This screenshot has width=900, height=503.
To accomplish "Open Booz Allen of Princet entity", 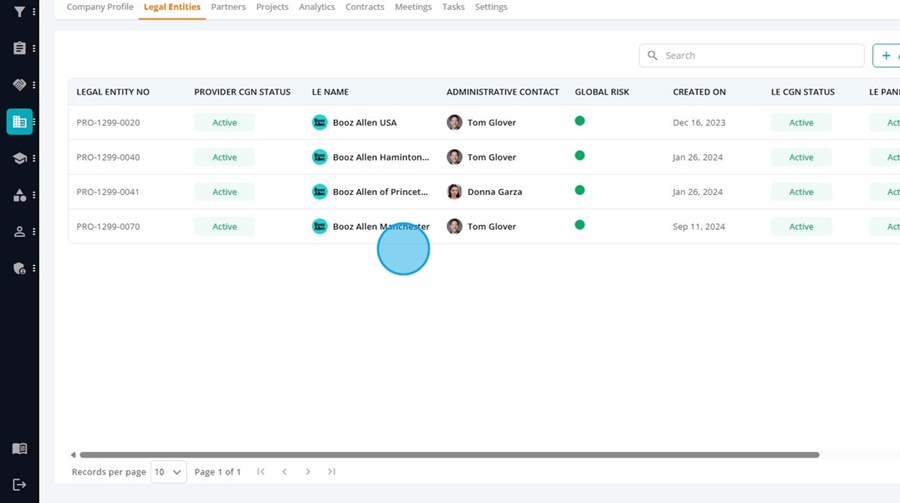I will coord(380,192).
